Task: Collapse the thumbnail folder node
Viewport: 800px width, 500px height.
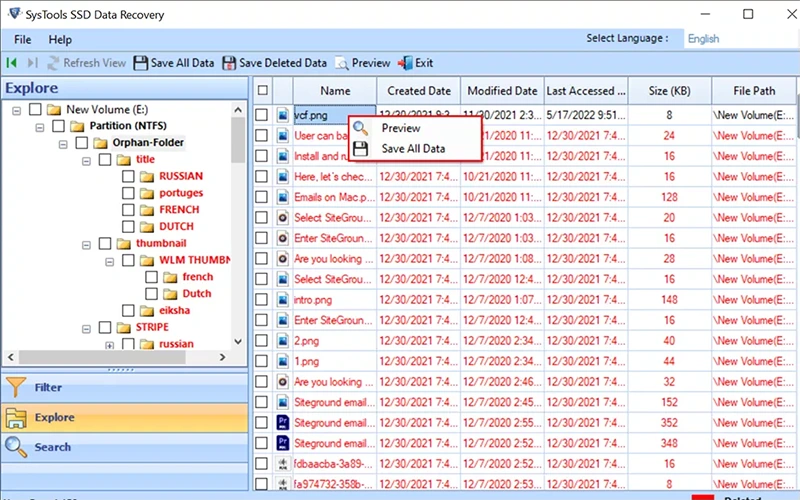Action: pyautogui.click(x=86, y=245)
